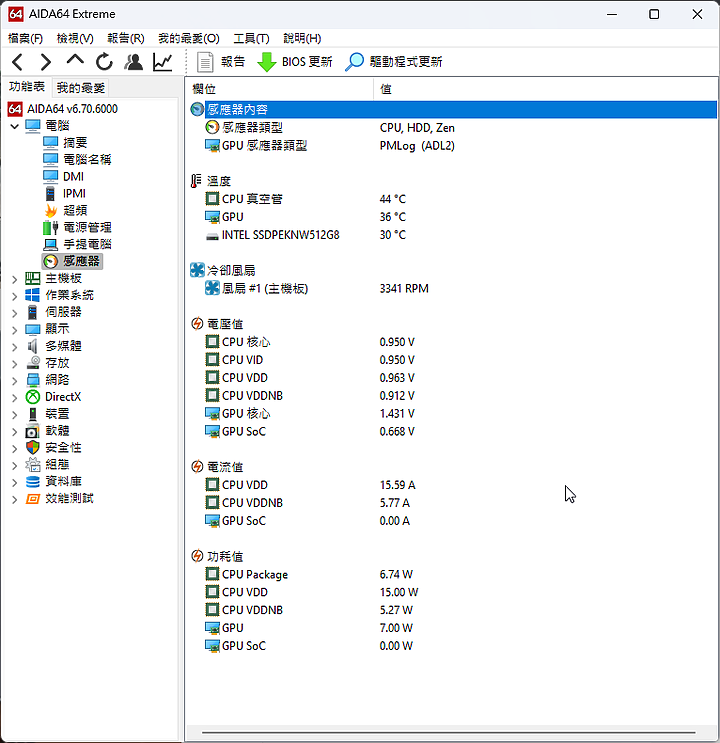Go forward with the right arrow toolbar icon
Viewport: 720px width, 743px height.
(x=46, y=62)
